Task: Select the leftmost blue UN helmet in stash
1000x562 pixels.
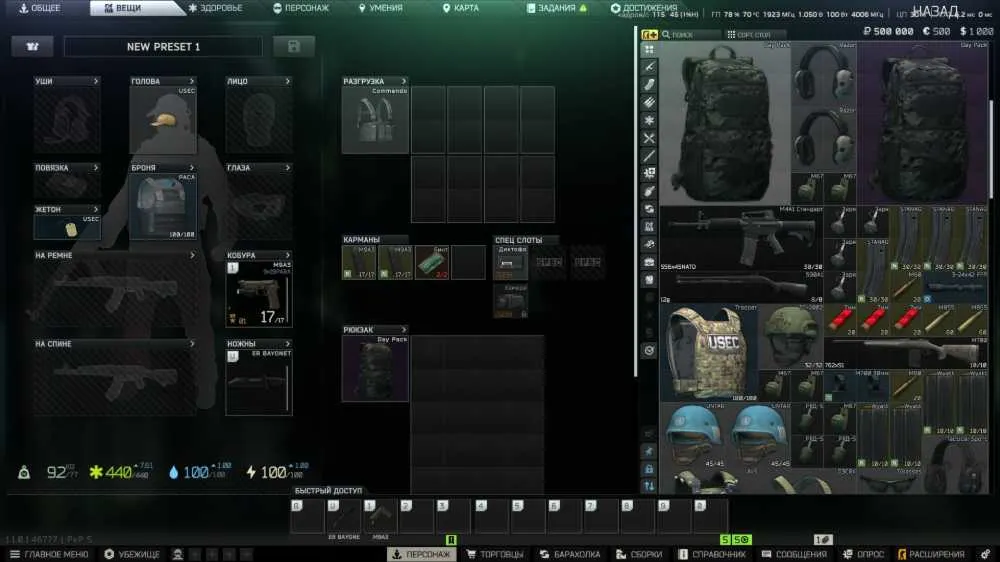Action: pos(693,435)
